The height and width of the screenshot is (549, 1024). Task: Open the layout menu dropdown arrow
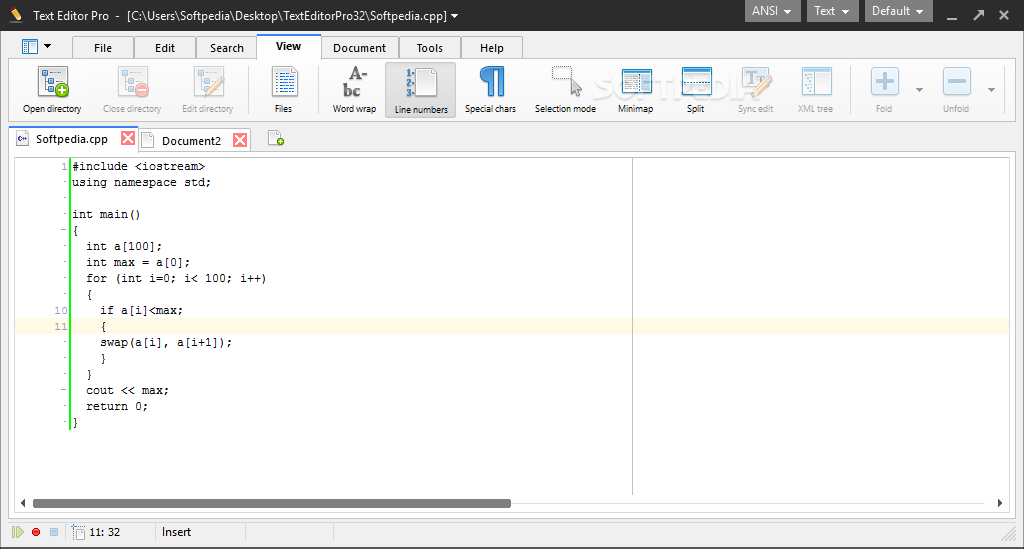coord(48,46)
